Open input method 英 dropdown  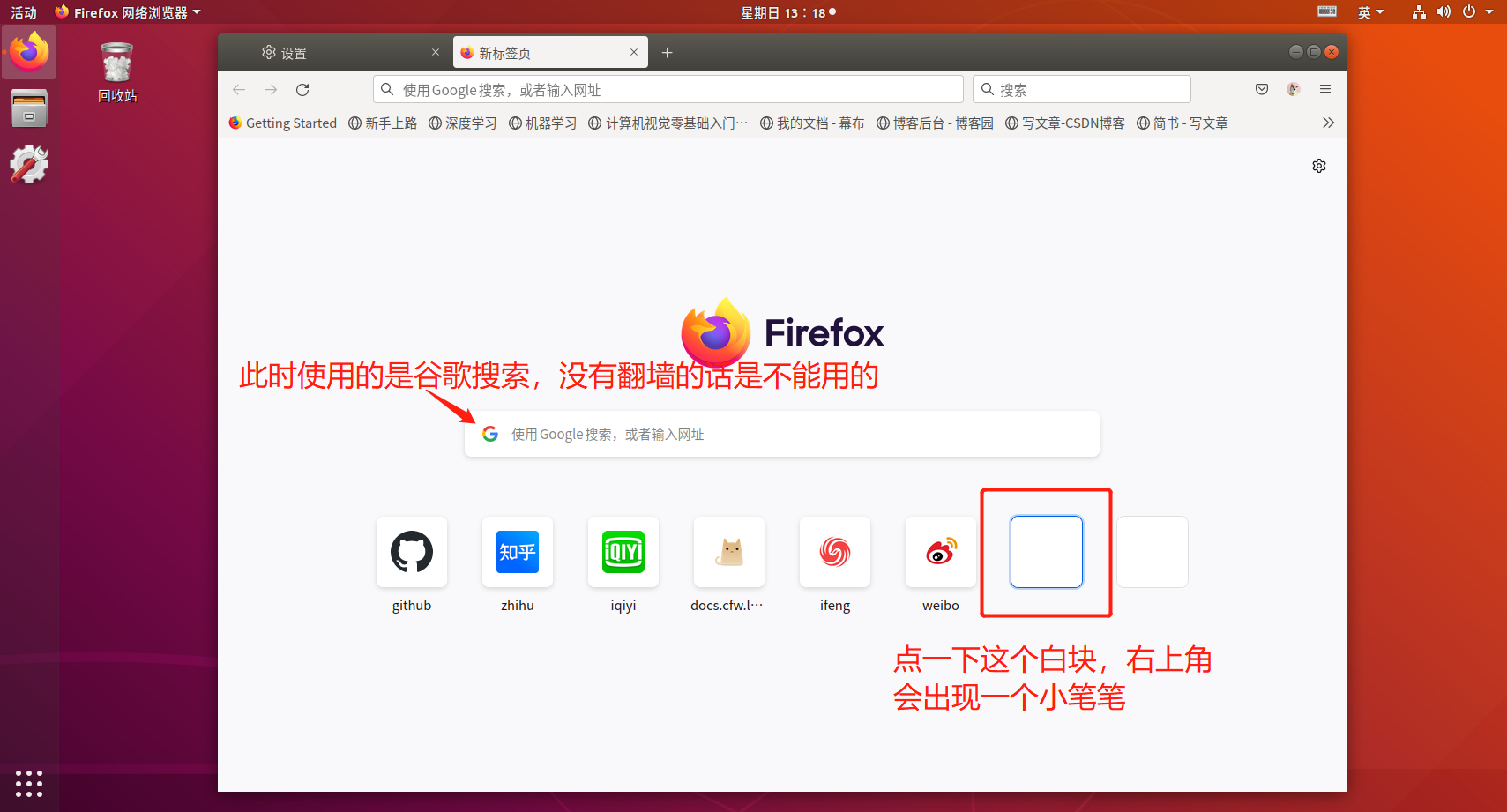pyautogui.click(x=1370, y=12)
